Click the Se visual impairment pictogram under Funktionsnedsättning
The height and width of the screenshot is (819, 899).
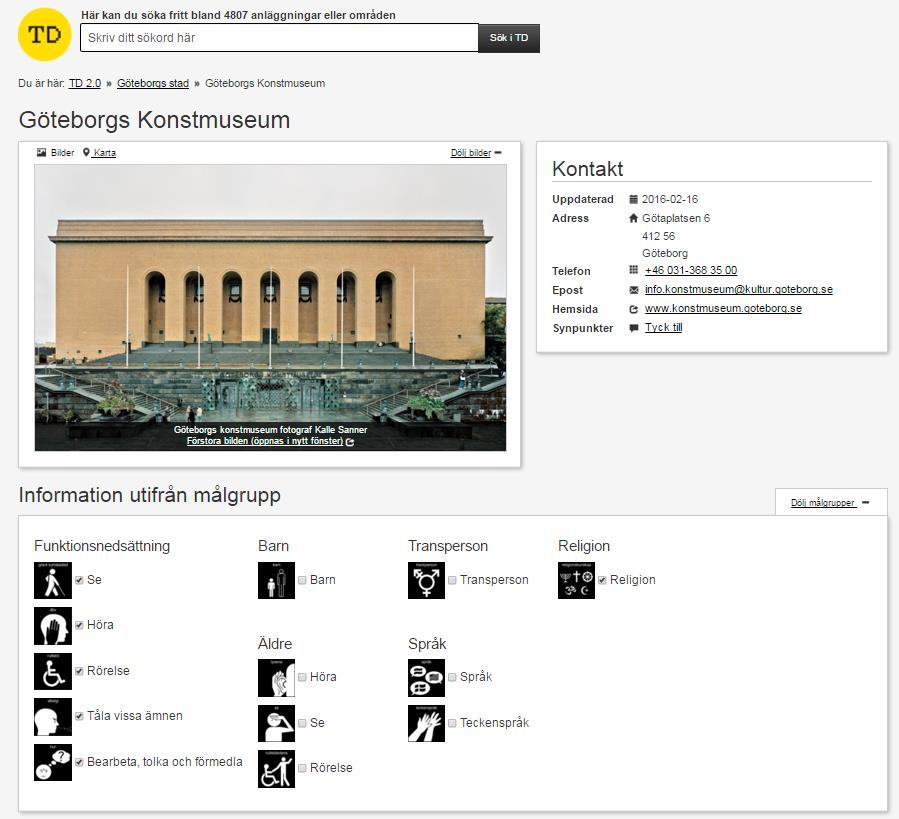click(53, 580)
